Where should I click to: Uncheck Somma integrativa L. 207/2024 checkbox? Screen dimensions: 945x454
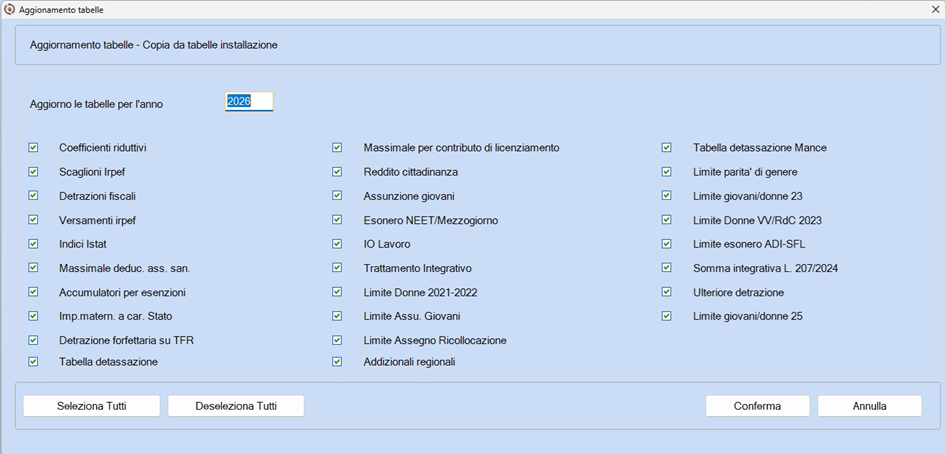pos(666,267)
